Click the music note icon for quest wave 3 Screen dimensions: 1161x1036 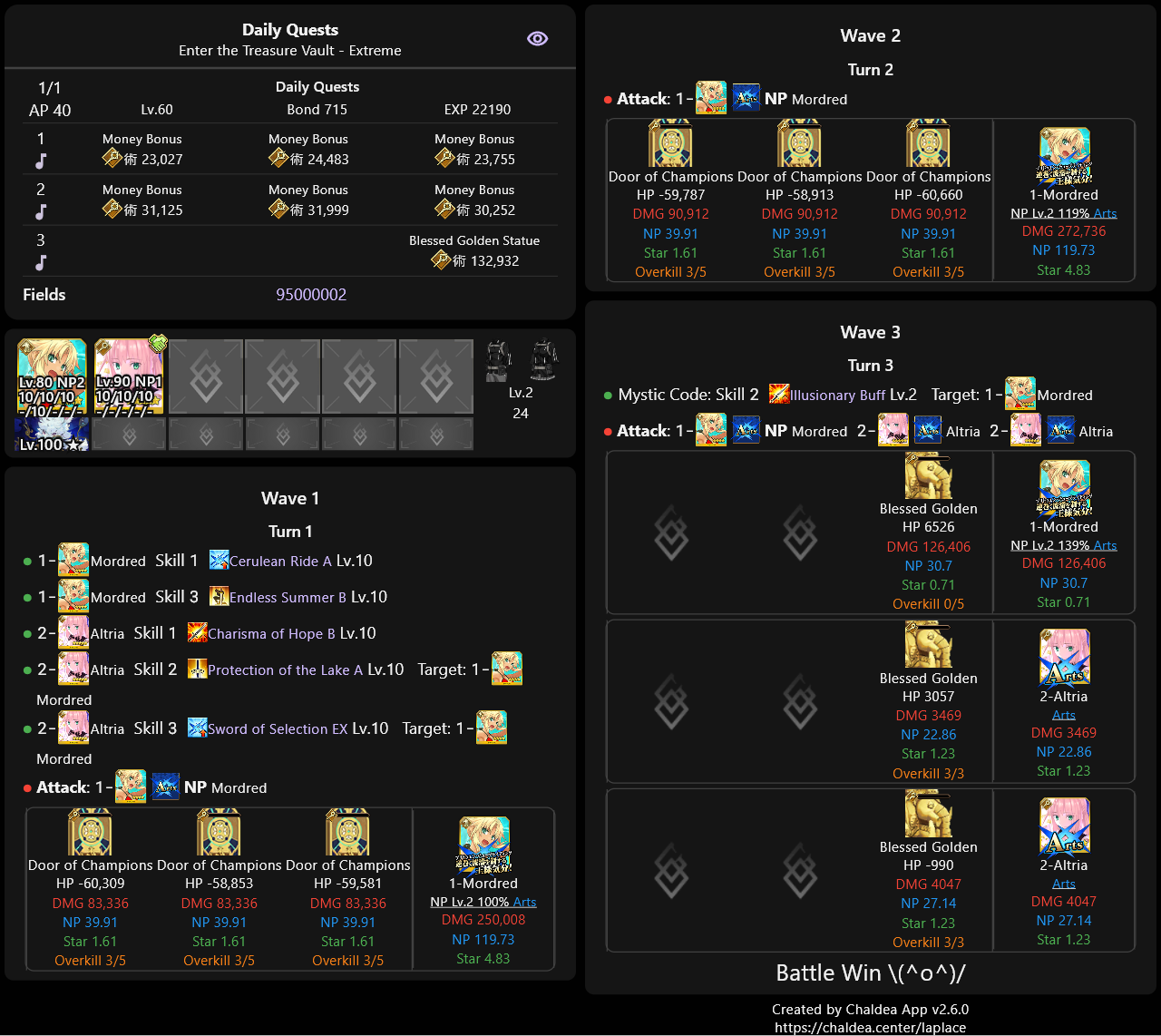click(x=40, y=262)
